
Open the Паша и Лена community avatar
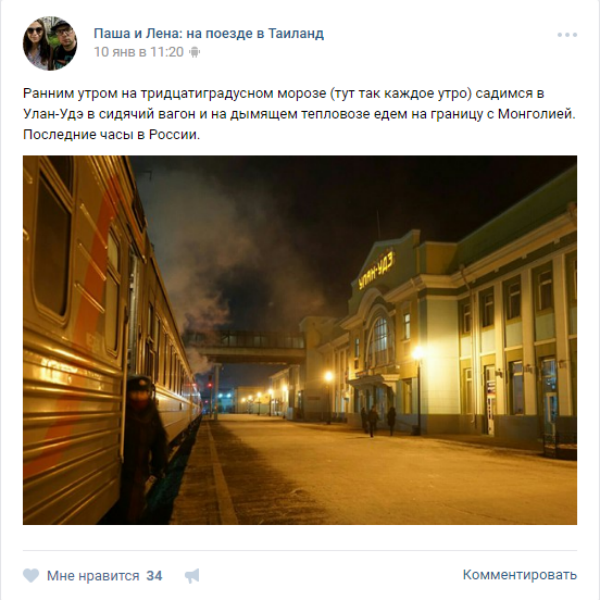pyautogui.click(x=50, y=43)
